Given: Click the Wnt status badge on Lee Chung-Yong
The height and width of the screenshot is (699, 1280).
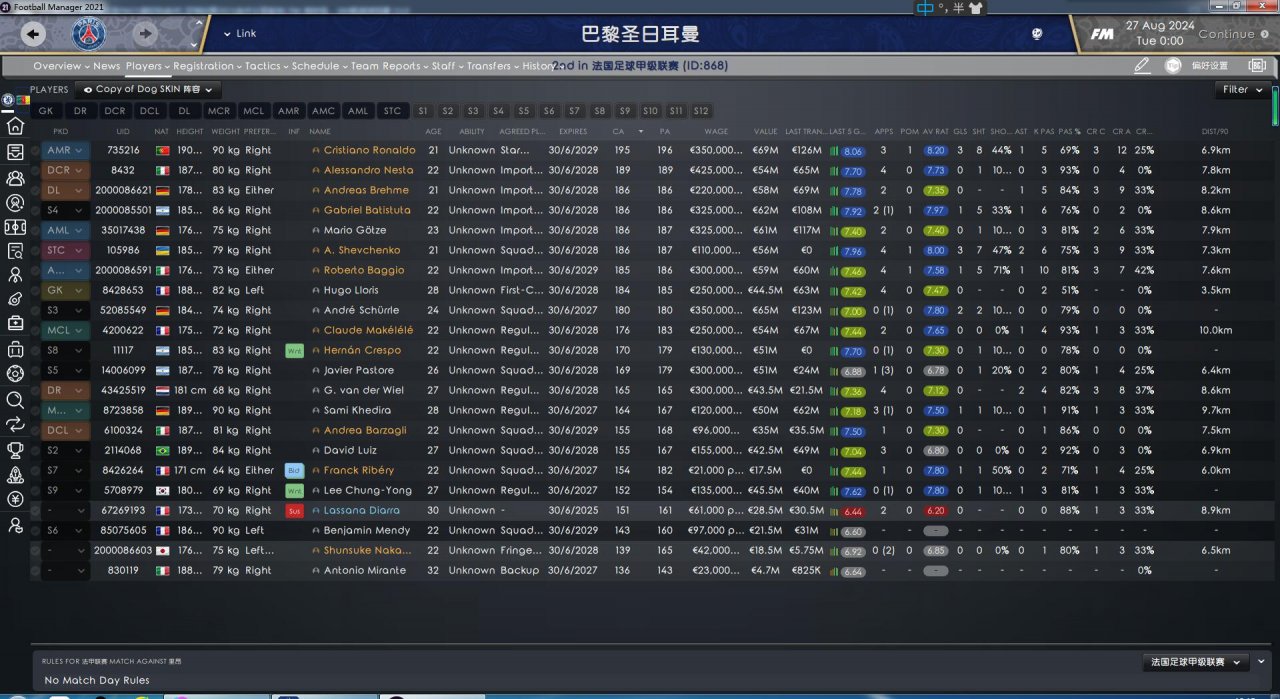Looking at the screenshot, I should pos(294,490).
